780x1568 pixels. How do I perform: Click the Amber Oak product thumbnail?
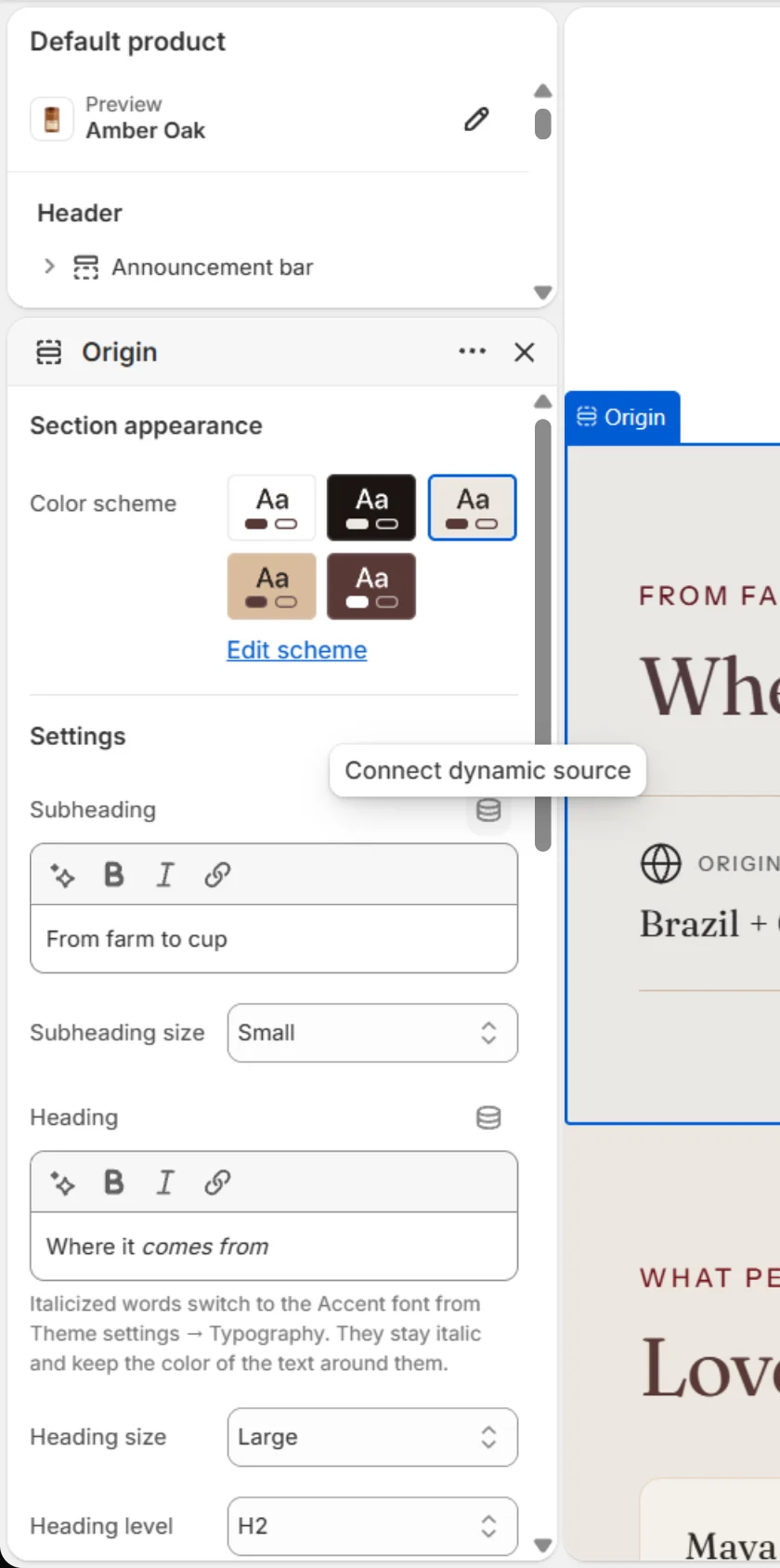click(52, 119)
